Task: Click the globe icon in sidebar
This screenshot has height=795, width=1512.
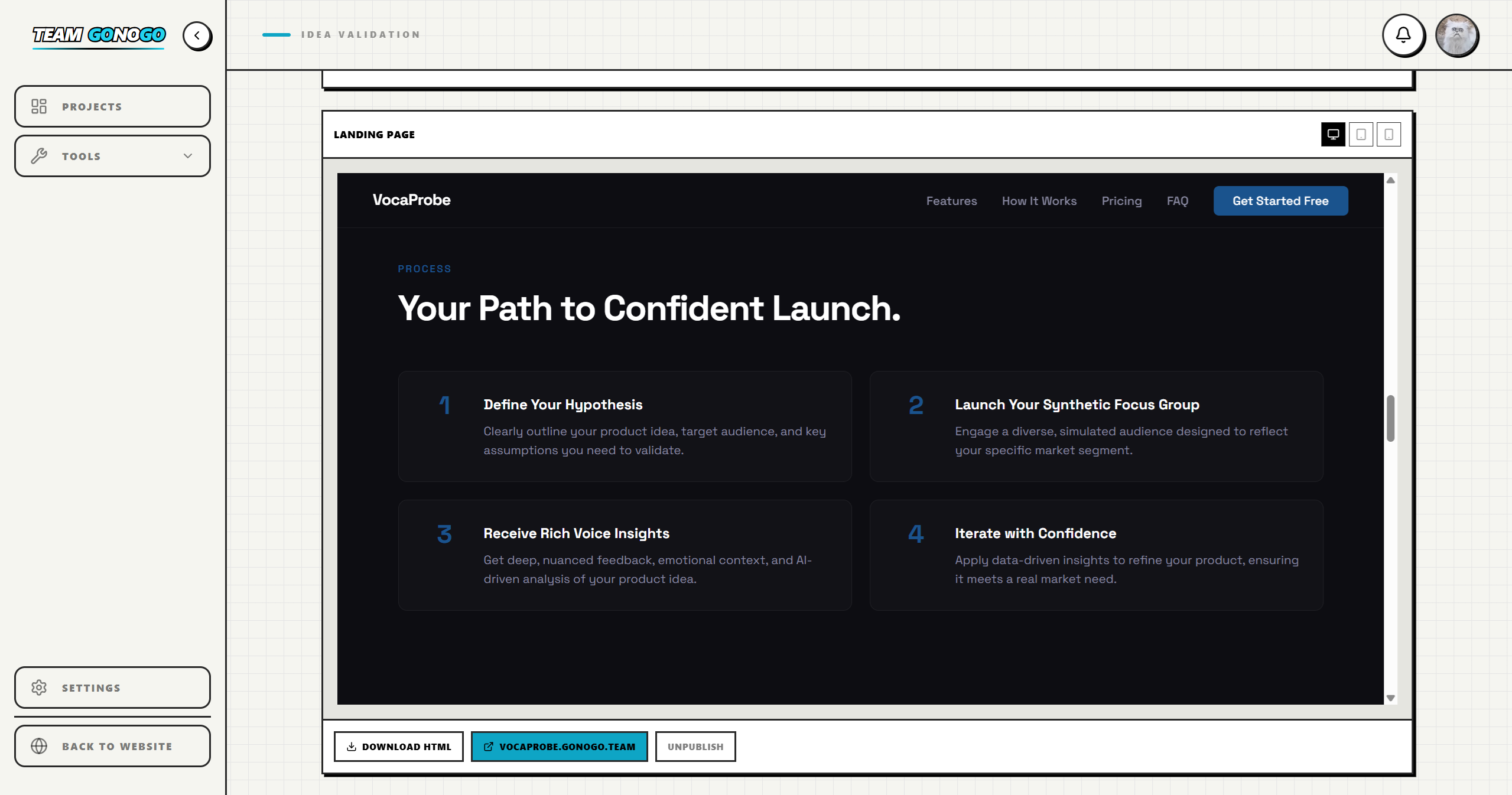Action: pos(39,746)
